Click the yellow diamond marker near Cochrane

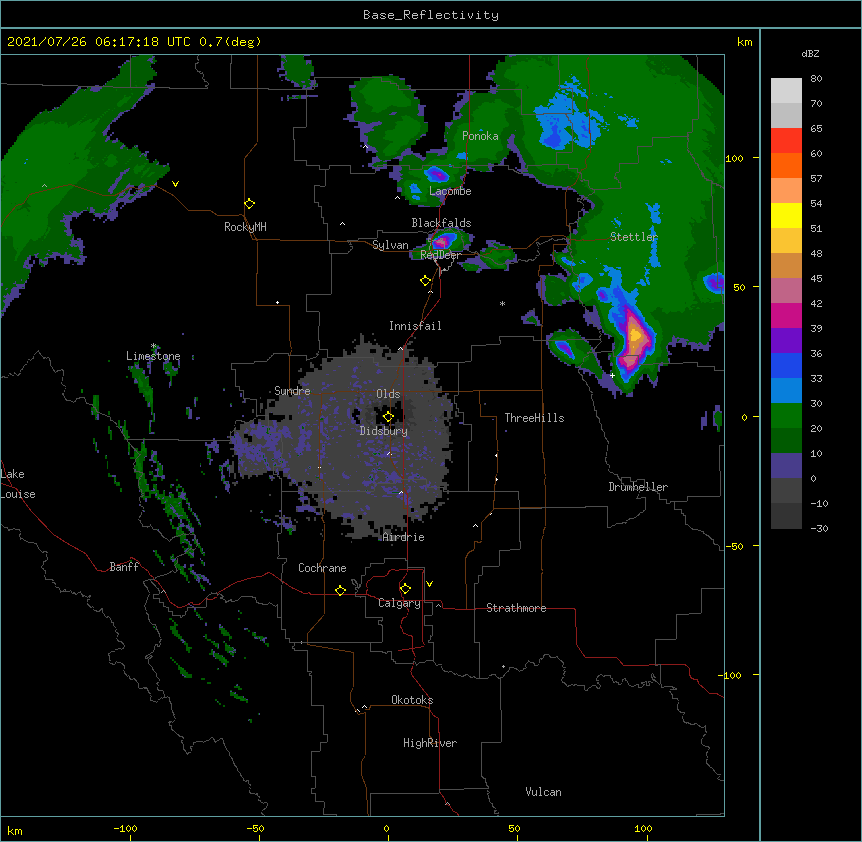click(340, 590)
